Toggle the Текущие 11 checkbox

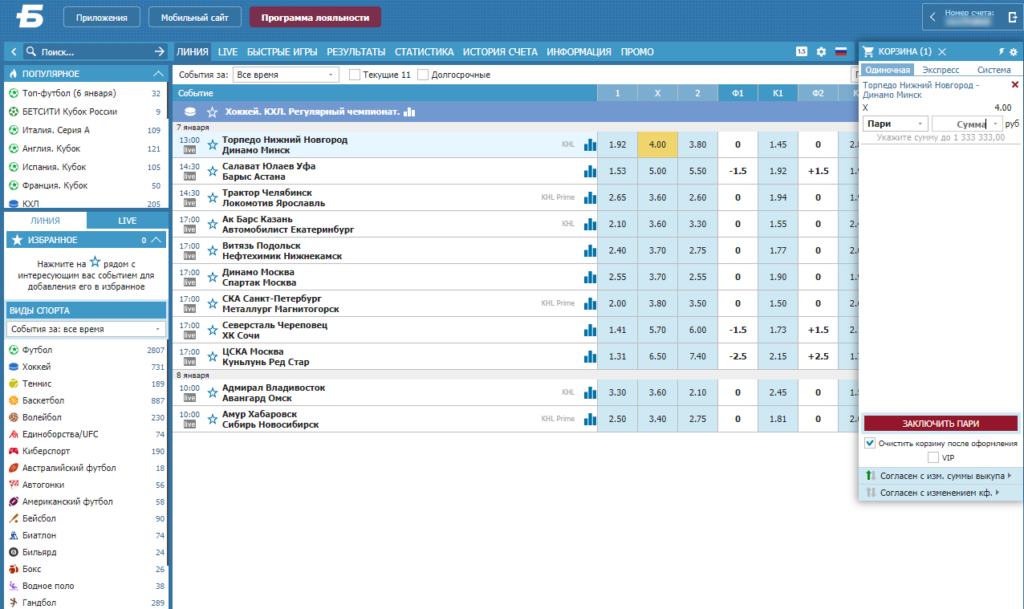355,74
